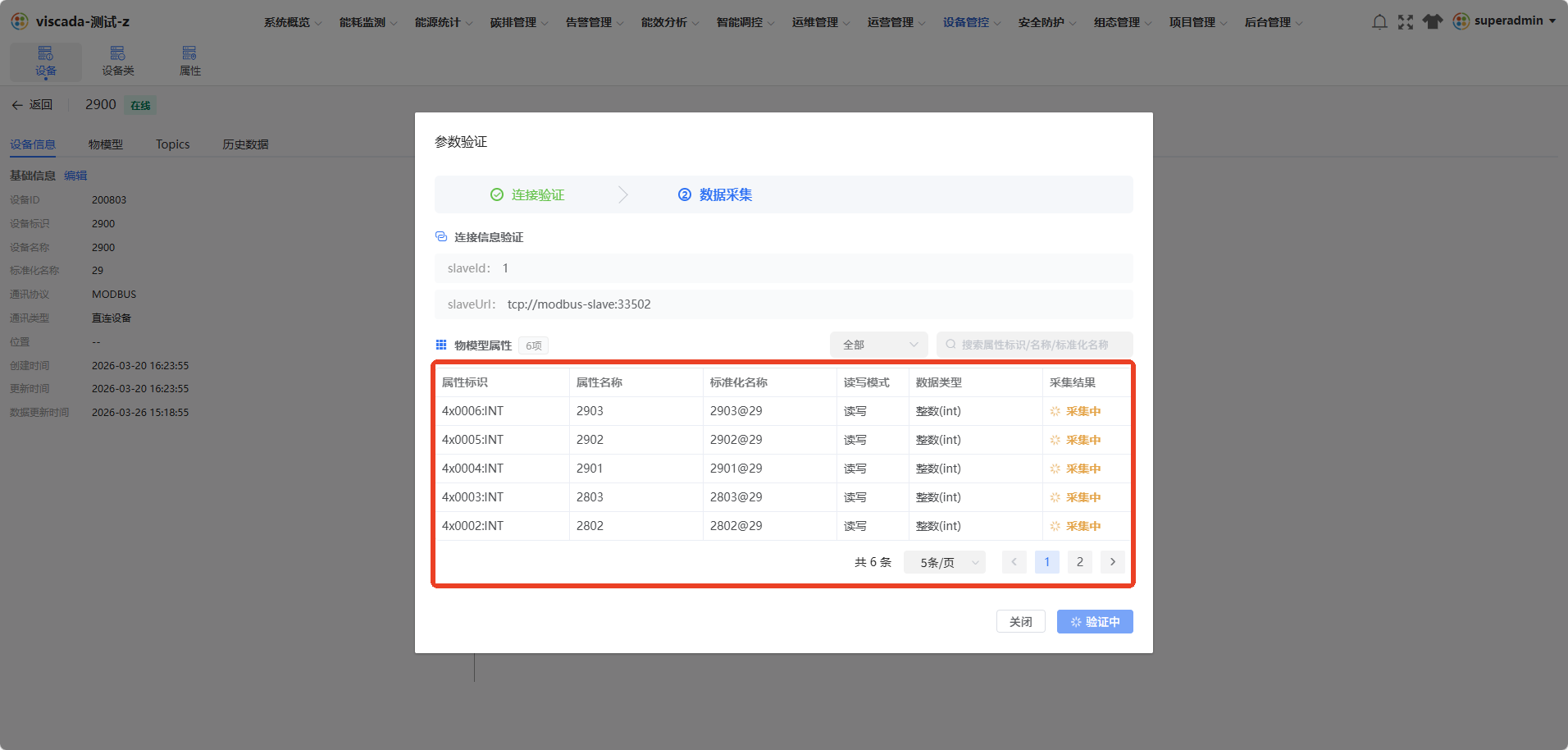Click the 返回 back arrow
Image resolution: width=1568 pixels, height=750 pixels.
pos(17,105)
